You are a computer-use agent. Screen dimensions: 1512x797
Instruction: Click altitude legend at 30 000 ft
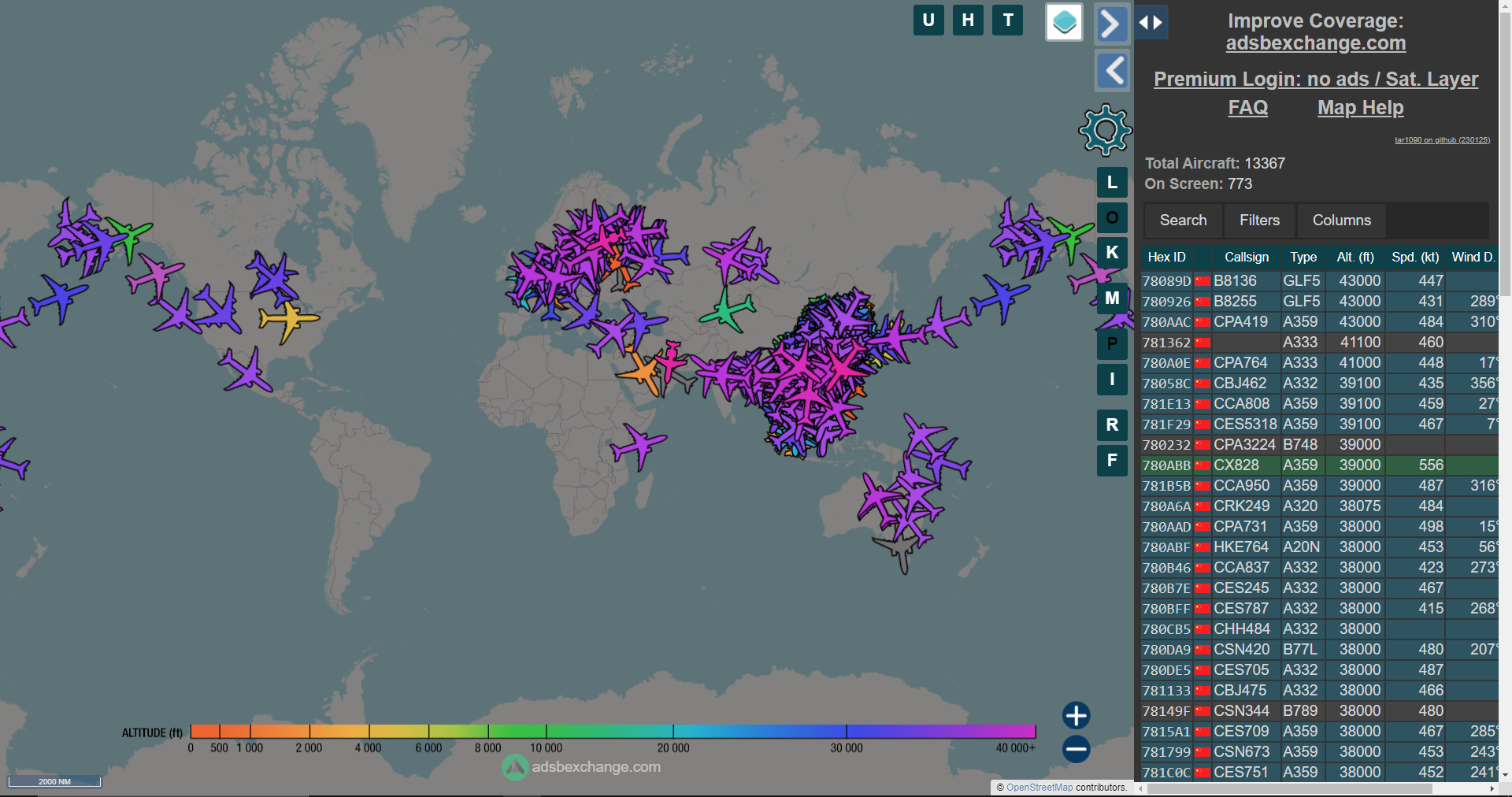[x=847, y=732]
